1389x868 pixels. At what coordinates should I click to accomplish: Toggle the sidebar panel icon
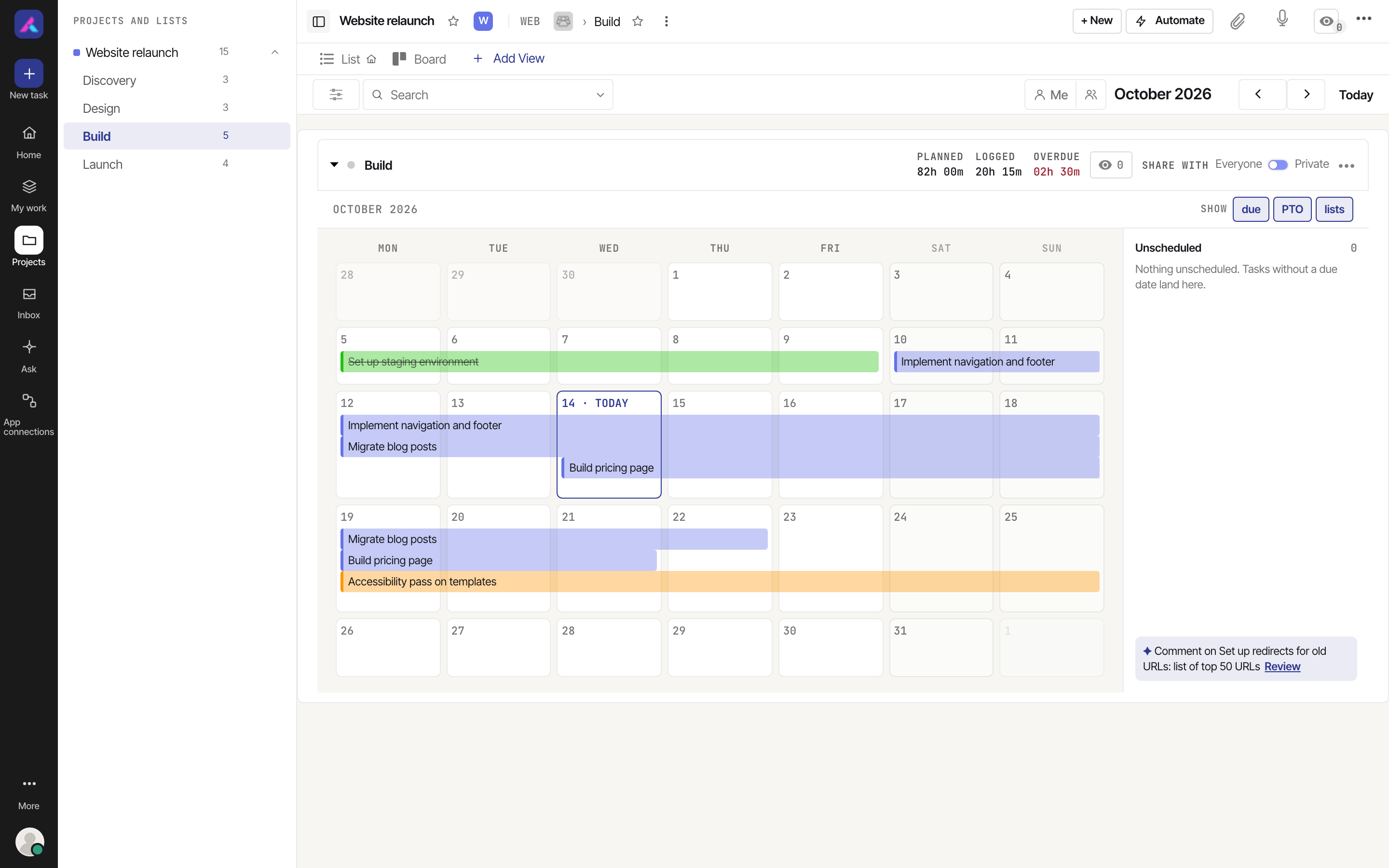pos(318,21)
